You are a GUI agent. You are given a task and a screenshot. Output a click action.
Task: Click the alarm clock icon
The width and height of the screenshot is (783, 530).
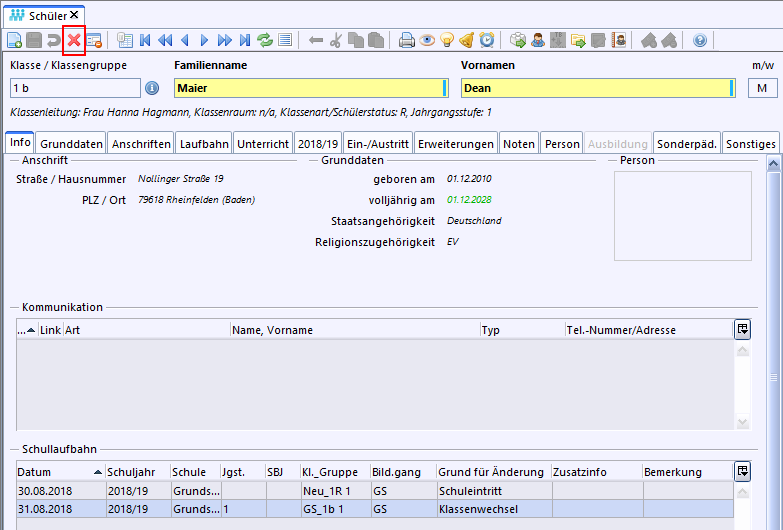pyautogui.click(x=487, y=41)
